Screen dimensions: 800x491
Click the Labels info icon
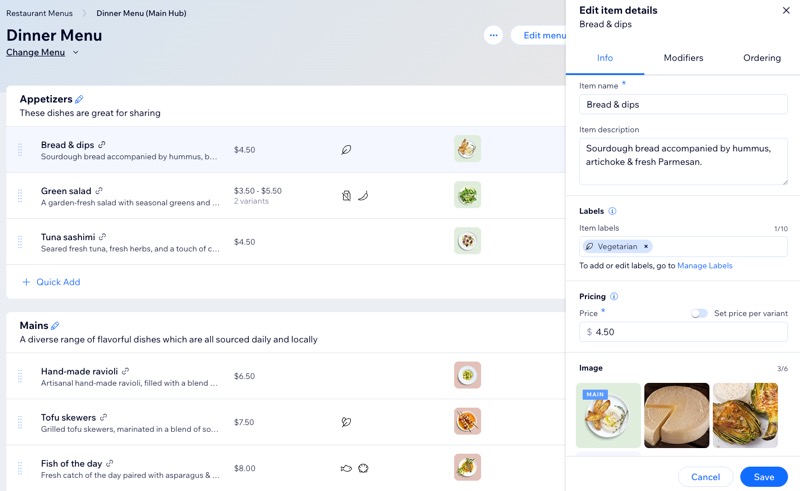pos(612,211)
